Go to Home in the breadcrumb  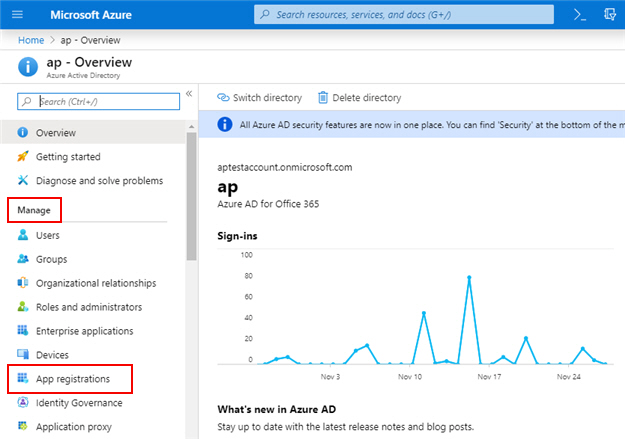tap(31, 40)
